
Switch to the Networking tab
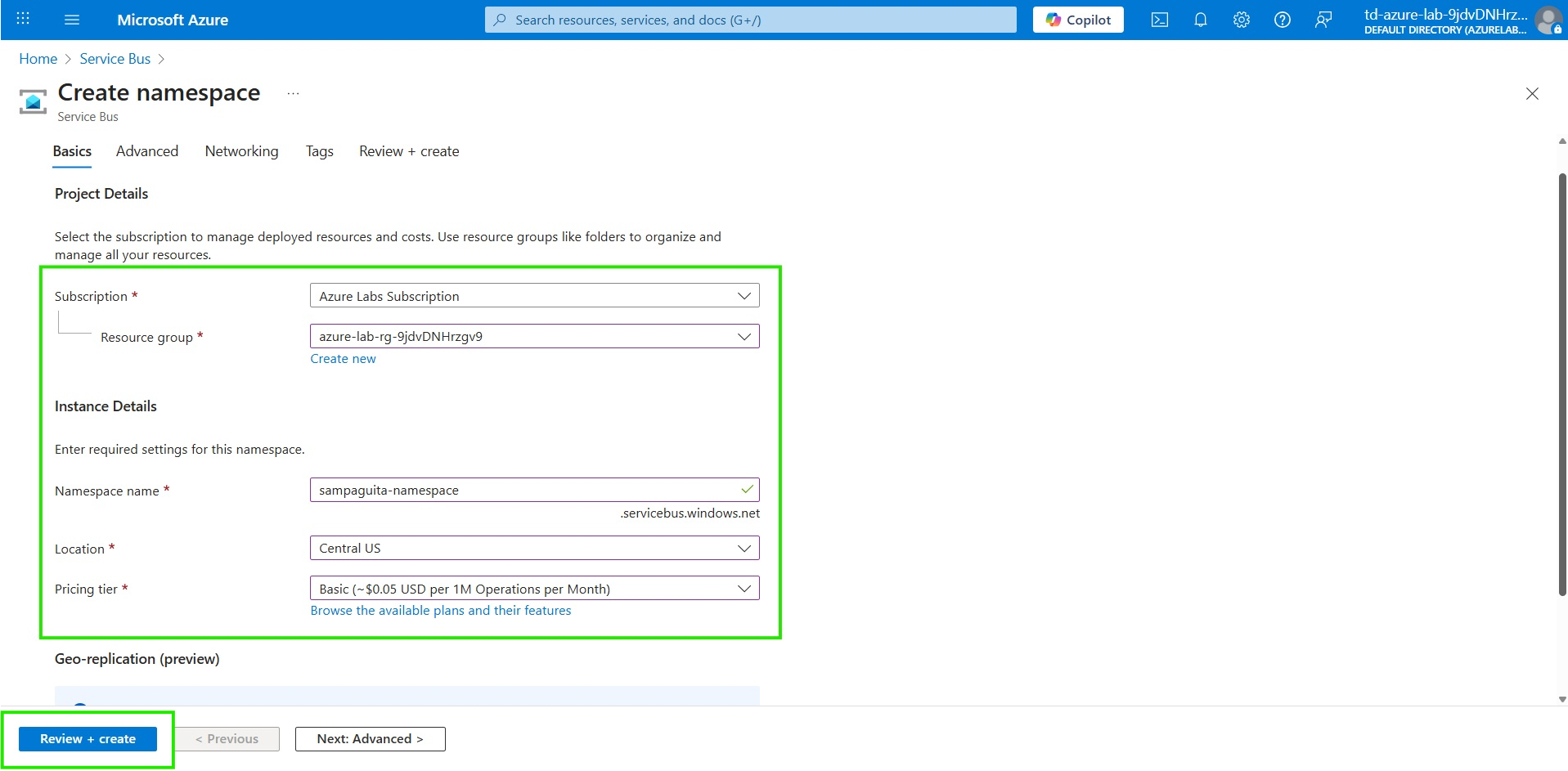coord(241,151)
